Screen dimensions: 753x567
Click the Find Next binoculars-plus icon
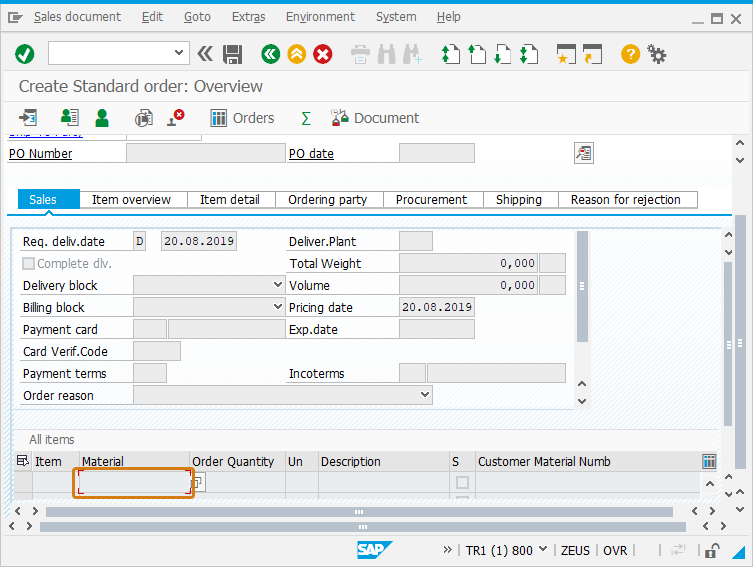(x=413, y=54)
